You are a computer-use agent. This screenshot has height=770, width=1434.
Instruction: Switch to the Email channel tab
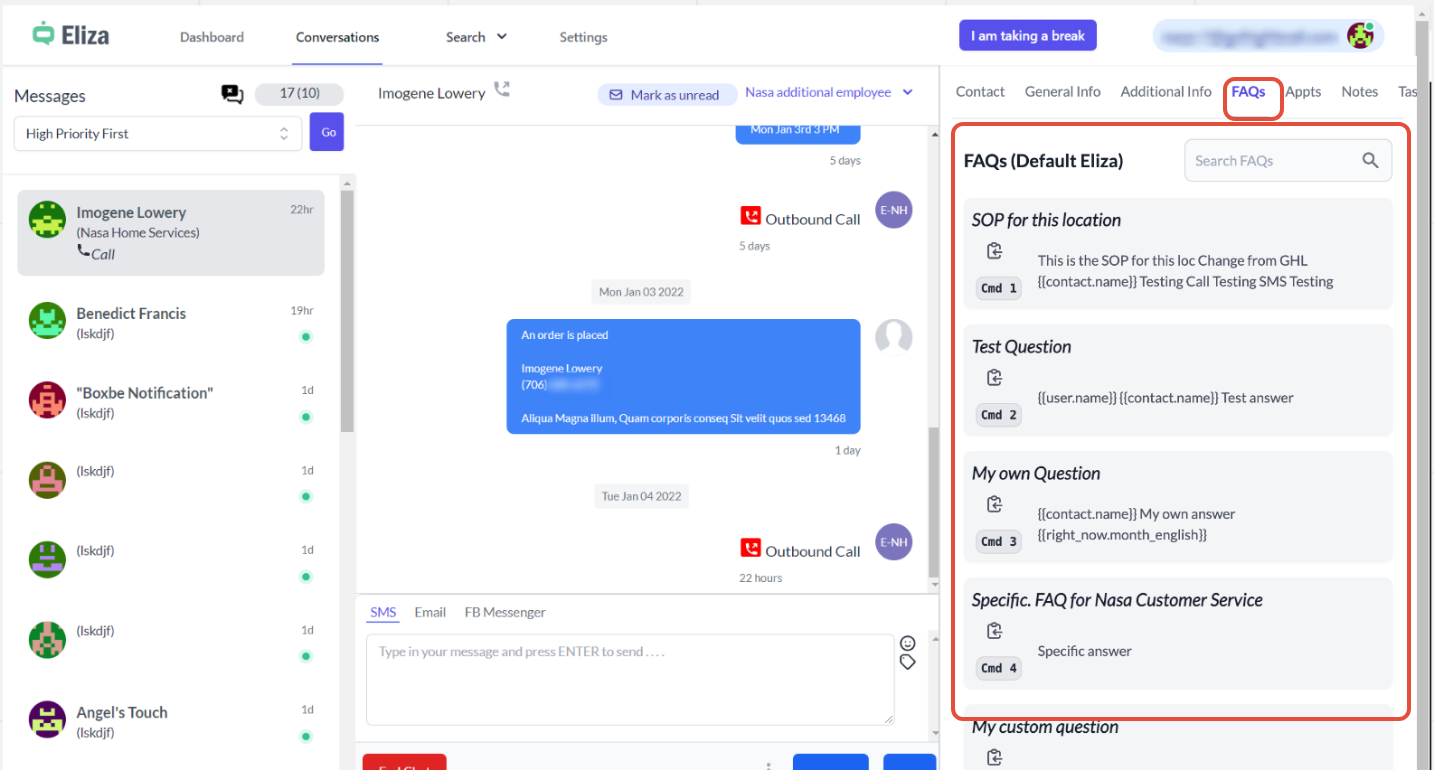pyautogui.click(x=430, y=612)
